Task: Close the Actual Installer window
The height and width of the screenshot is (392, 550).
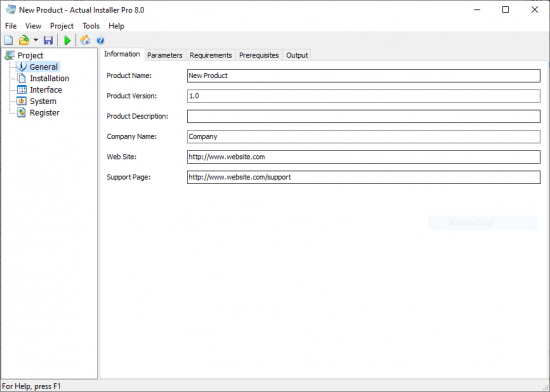Action: tap(535, 10)
